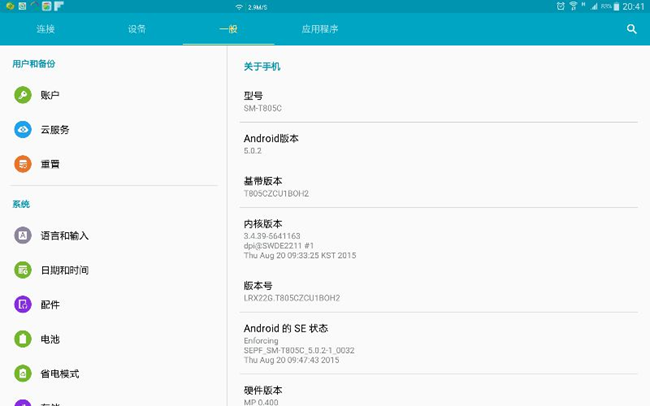Click the green key icon beside 账户
Screen dimensions: 650x406
click(23, 95)
